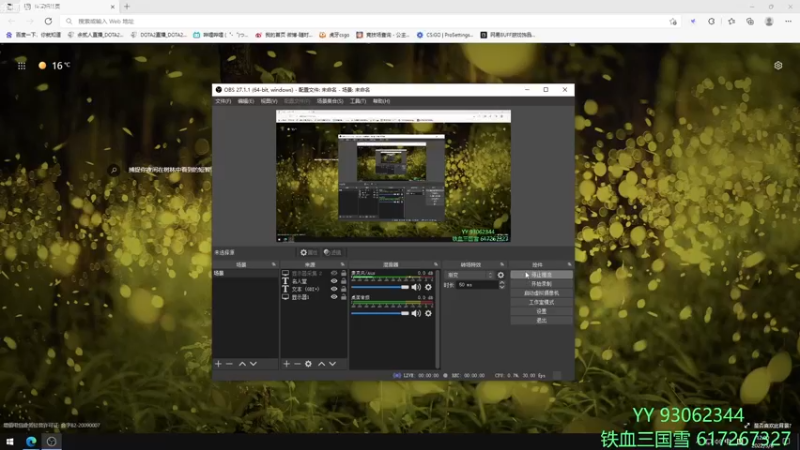The image size is (800, 450).
Task: Open the 工具(T) menu in OBS
Action: pyautogui.click(x=358, y=101)
